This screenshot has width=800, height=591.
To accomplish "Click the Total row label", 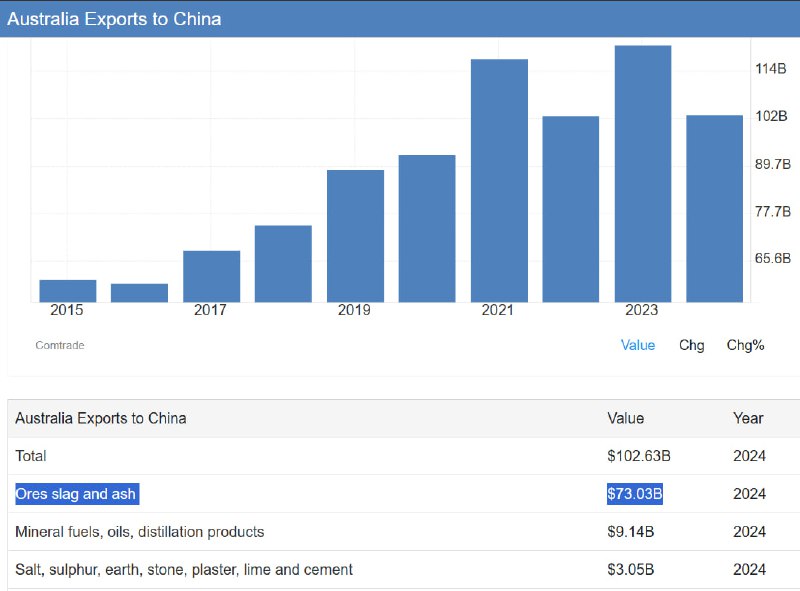I will tap(31, 456).
